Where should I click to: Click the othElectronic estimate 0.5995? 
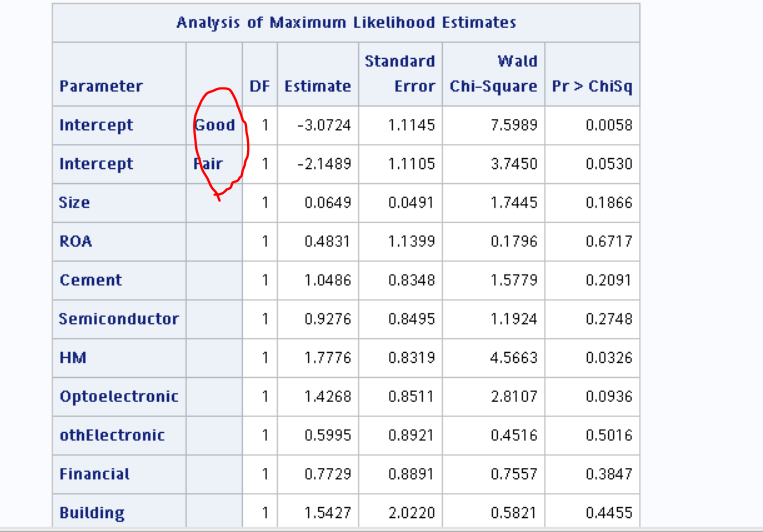[x=327, y=435]
